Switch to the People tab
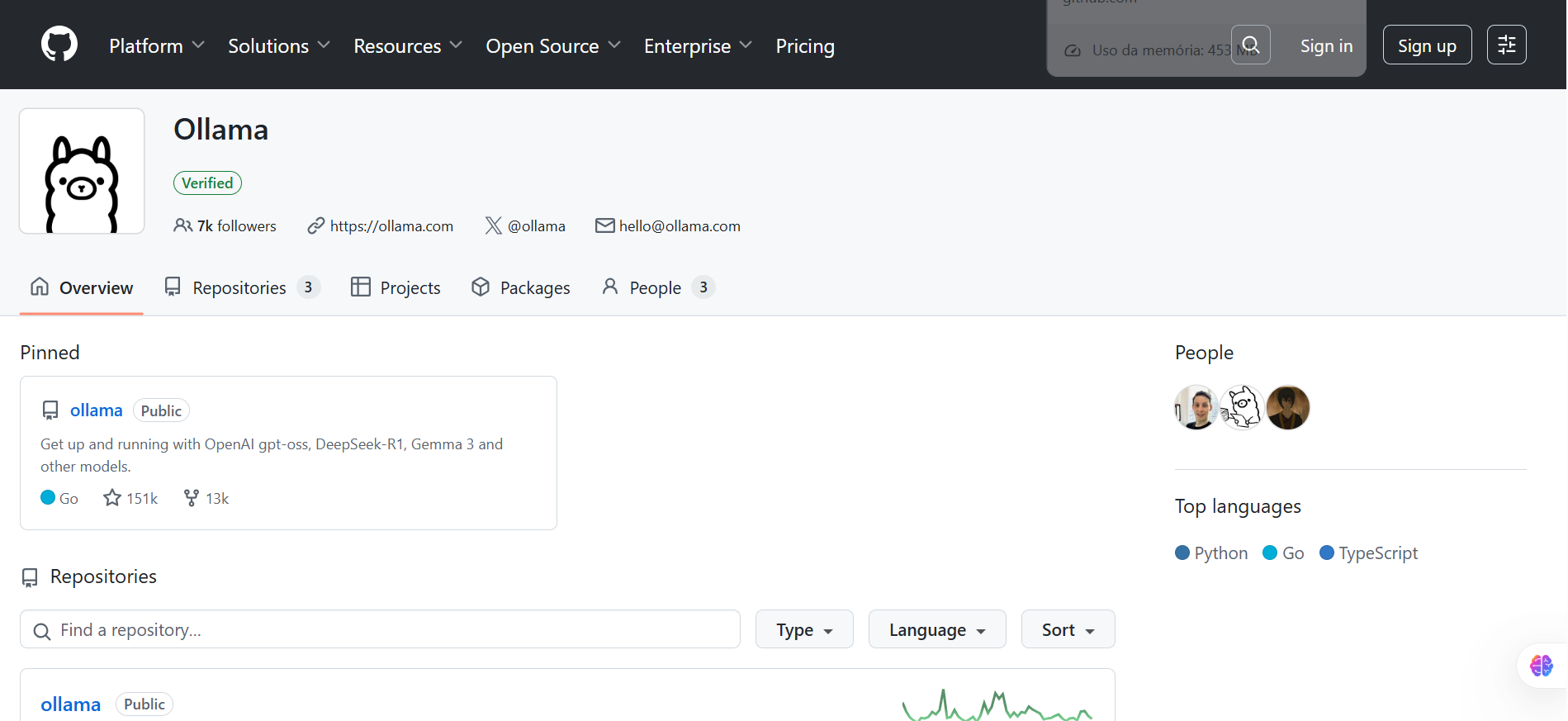This screenshot has width=1568, height=721. click(658, 287)
